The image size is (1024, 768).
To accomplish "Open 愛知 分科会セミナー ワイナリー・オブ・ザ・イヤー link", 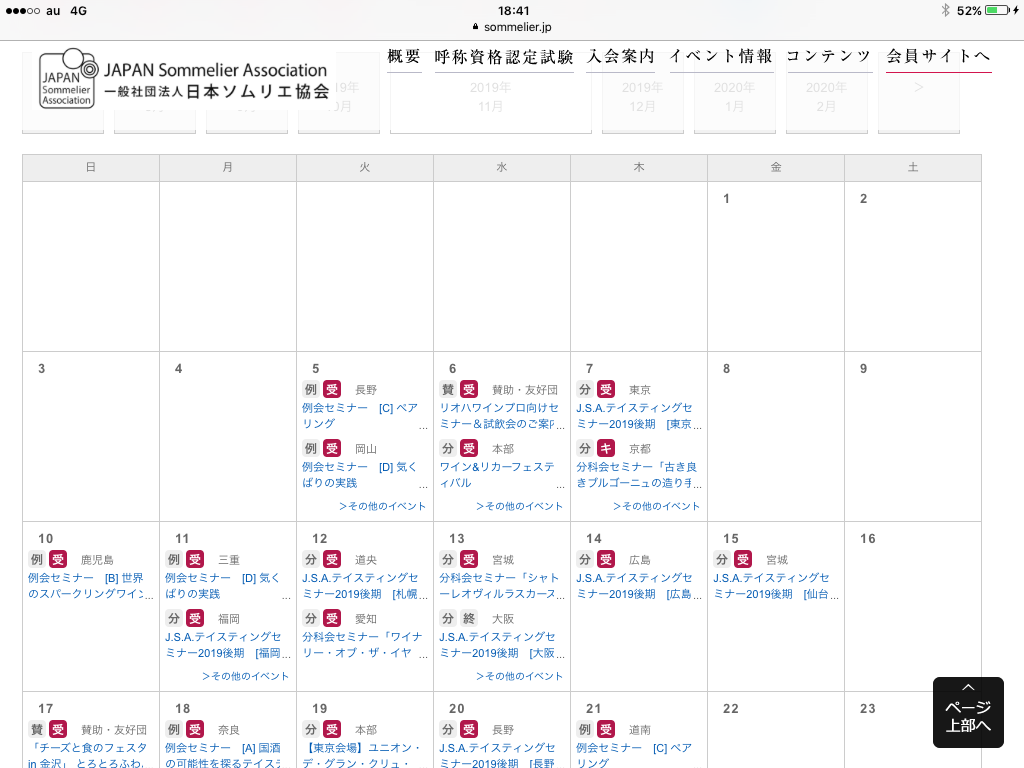I will tap(363, 645).
